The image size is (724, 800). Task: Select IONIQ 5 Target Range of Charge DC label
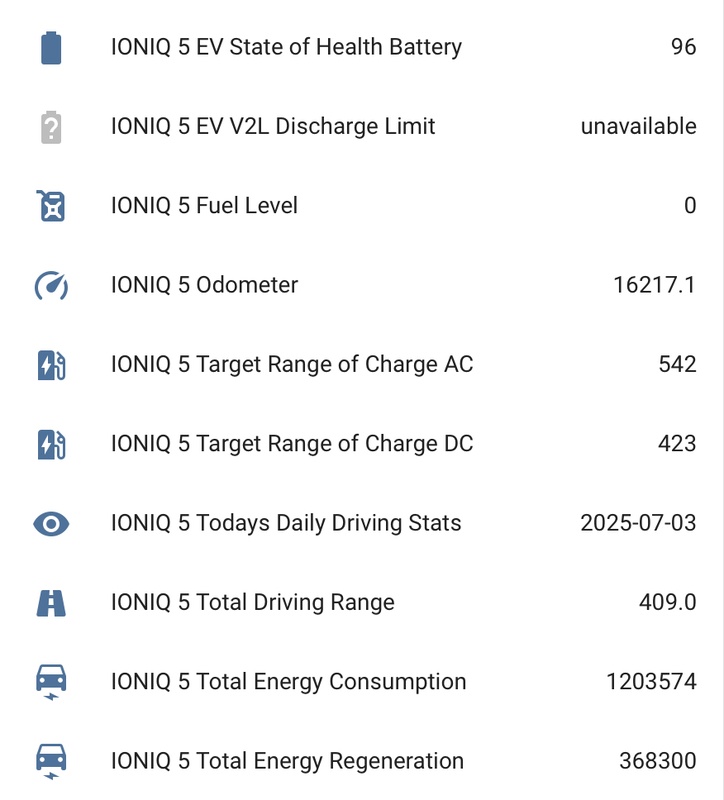[x=292, y=444]
